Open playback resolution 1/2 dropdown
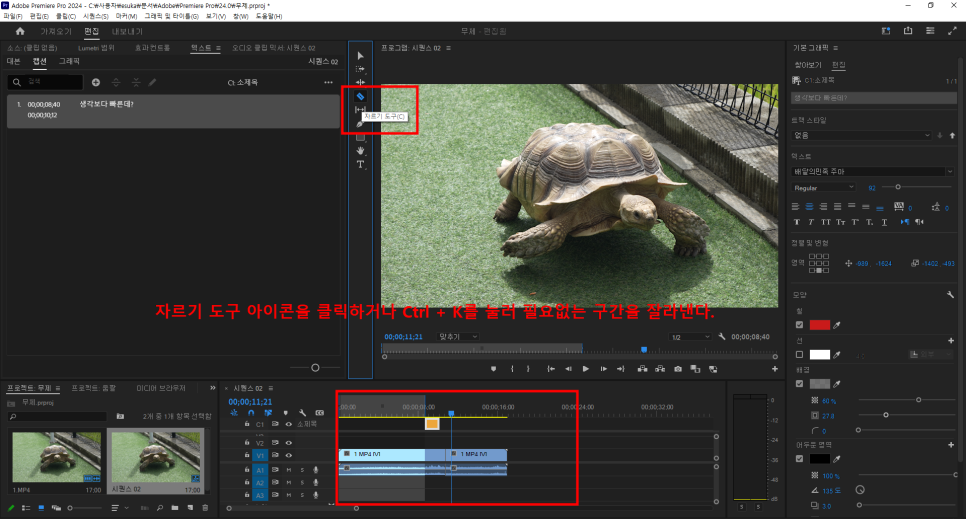Image resolution: width=966 pixels, height=519 pixels. (x=690, y=337)
